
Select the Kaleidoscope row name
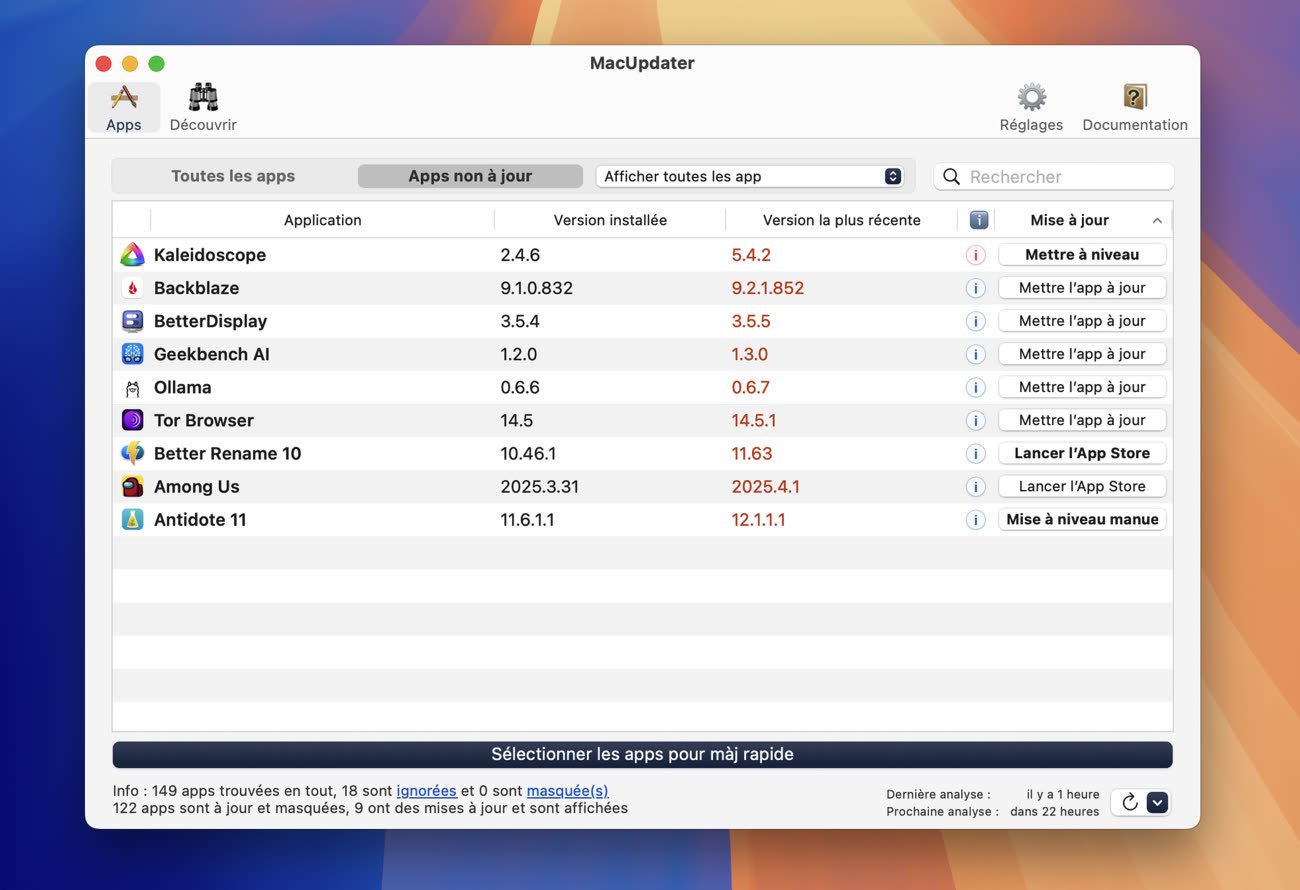tap(210, 255)
